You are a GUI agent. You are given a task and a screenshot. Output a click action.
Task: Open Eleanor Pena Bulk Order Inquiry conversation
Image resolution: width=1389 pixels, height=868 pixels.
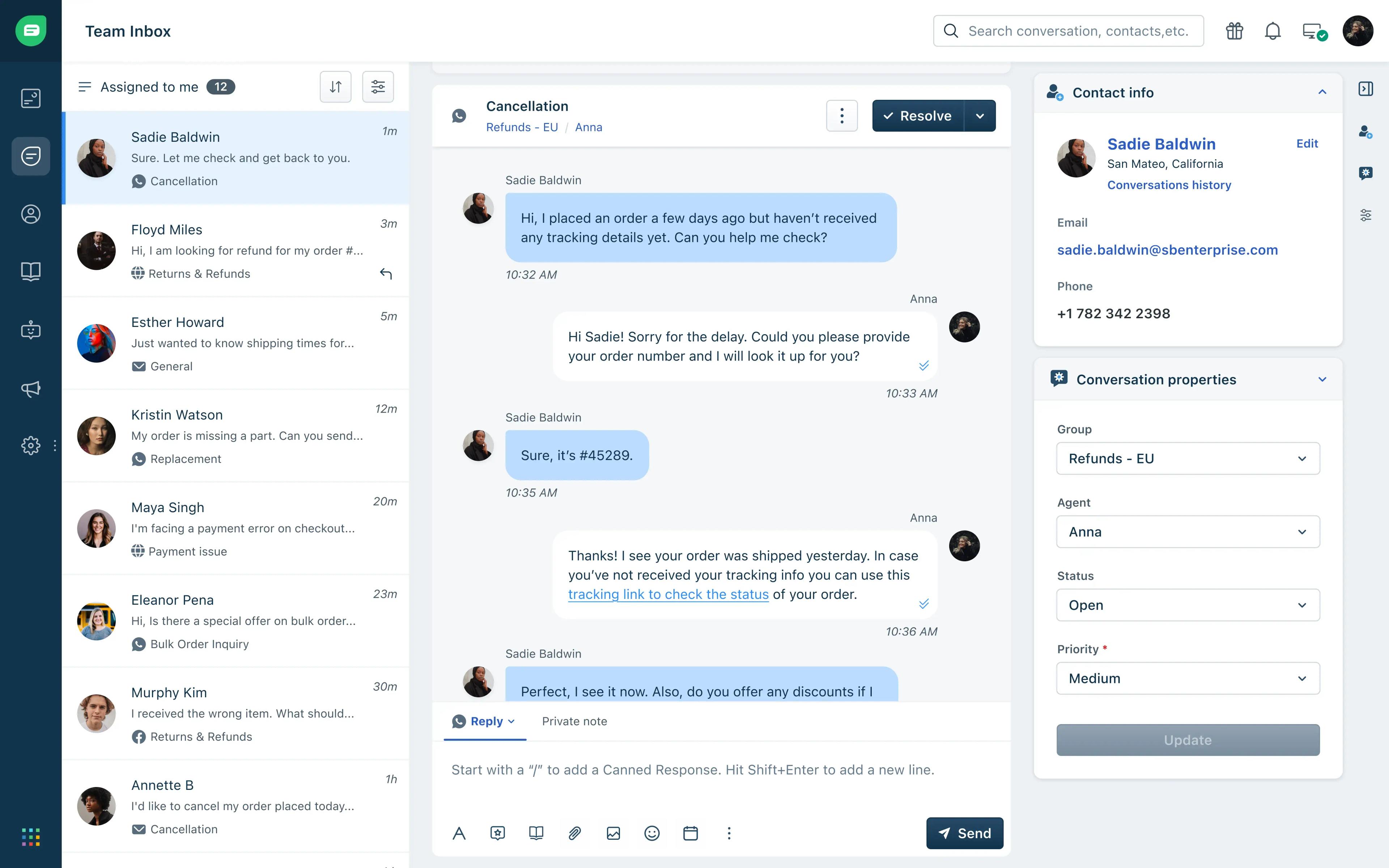pos(236,621)
